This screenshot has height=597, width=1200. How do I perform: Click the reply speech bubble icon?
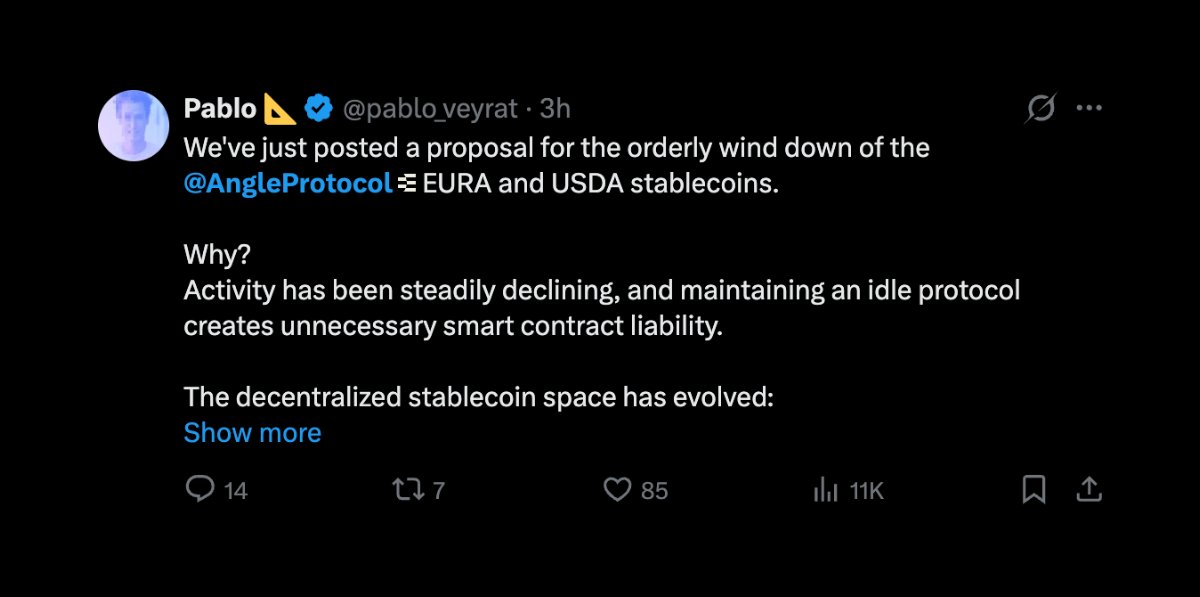click(201, 489)
